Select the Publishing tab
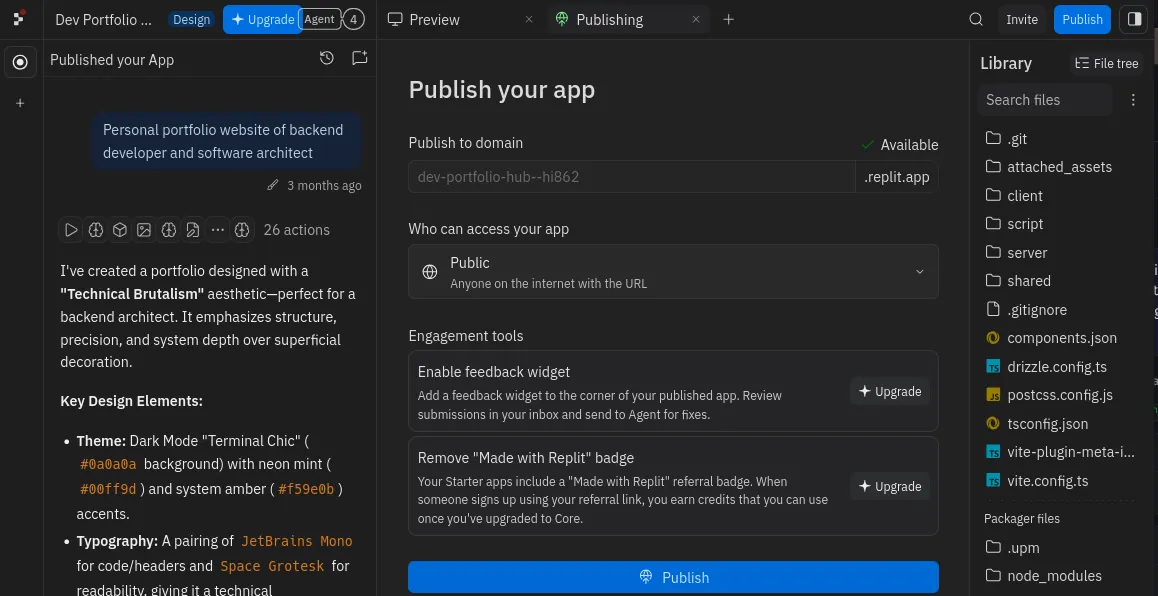 click(609, 19)
